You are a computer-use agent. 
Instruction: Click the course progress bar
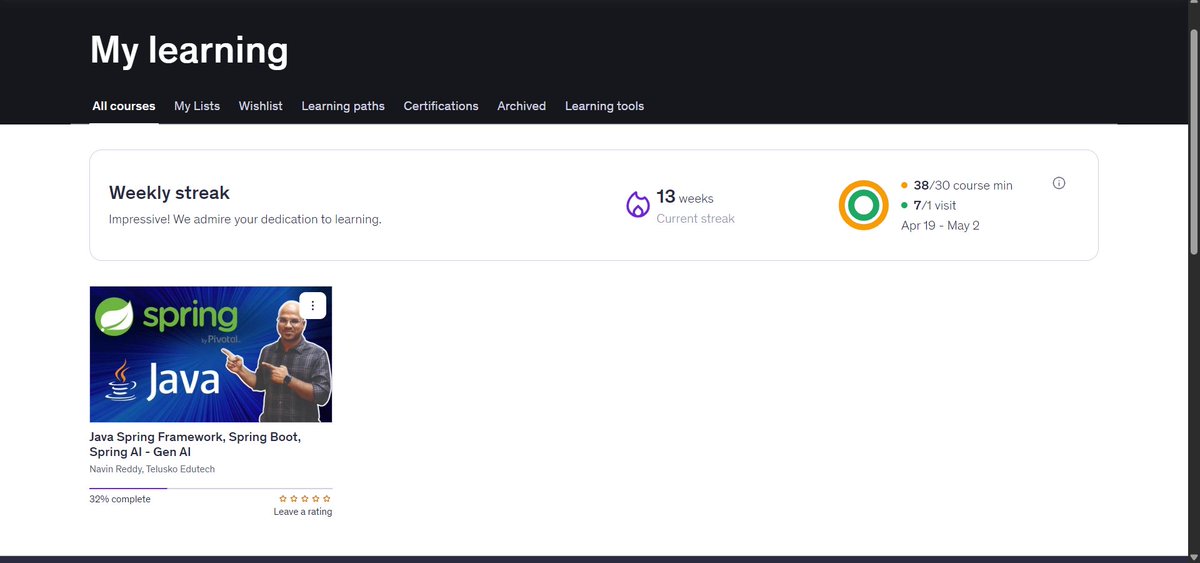211,489
